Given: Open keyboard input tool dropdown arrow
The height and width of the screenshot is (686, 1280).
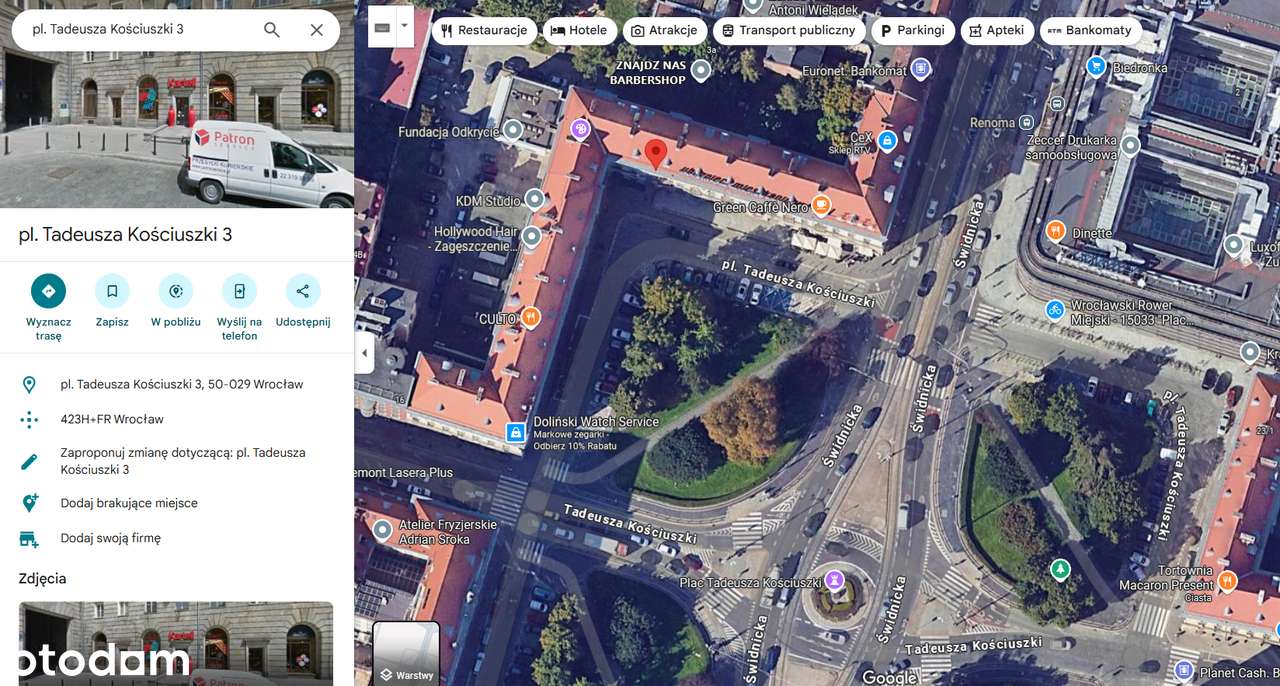Looking at the screenshot, I should click(405, 26).
